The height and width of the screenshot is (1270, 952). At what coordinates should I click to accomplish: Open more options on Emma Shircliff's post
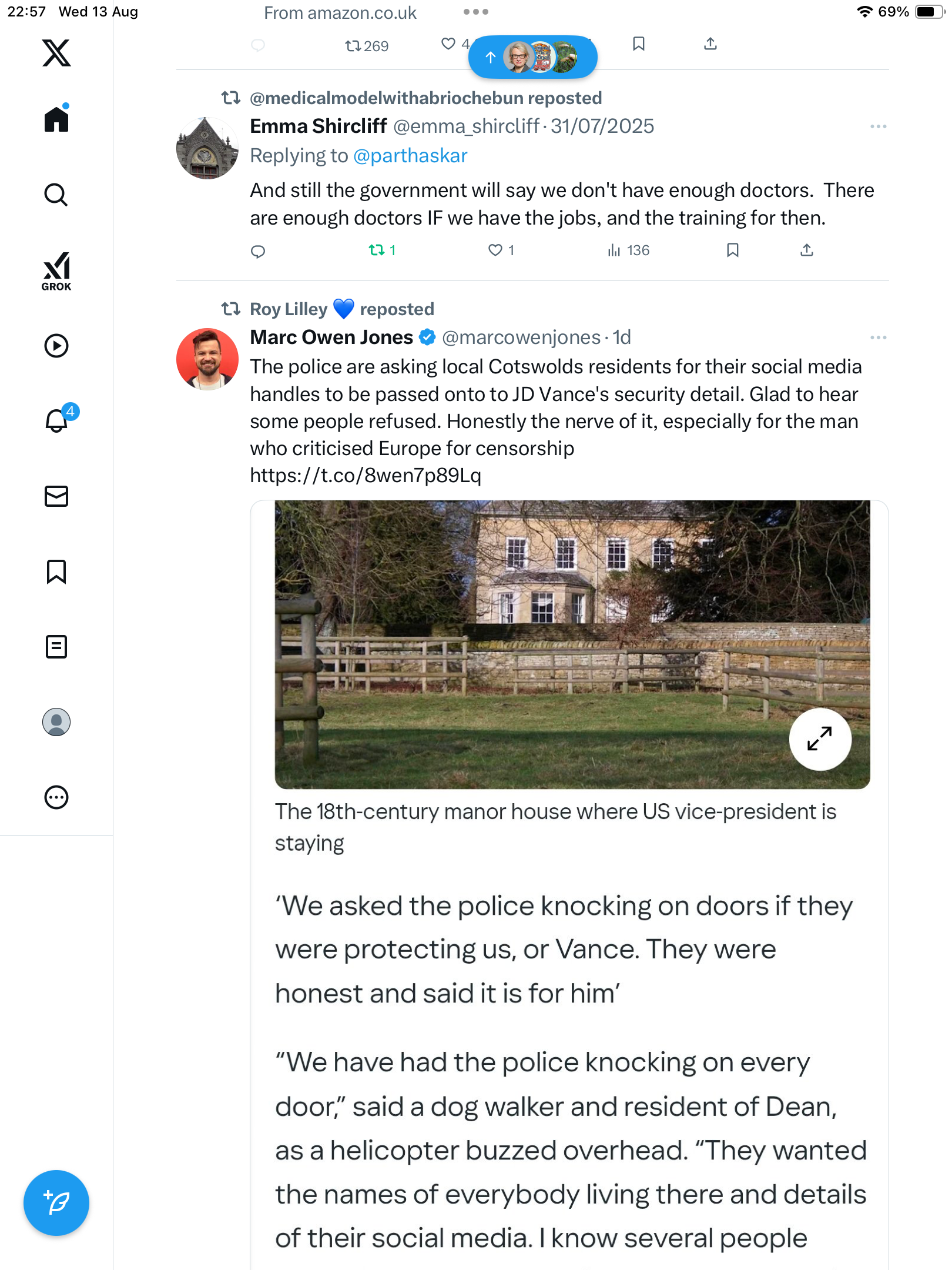[x=878, y=127]
